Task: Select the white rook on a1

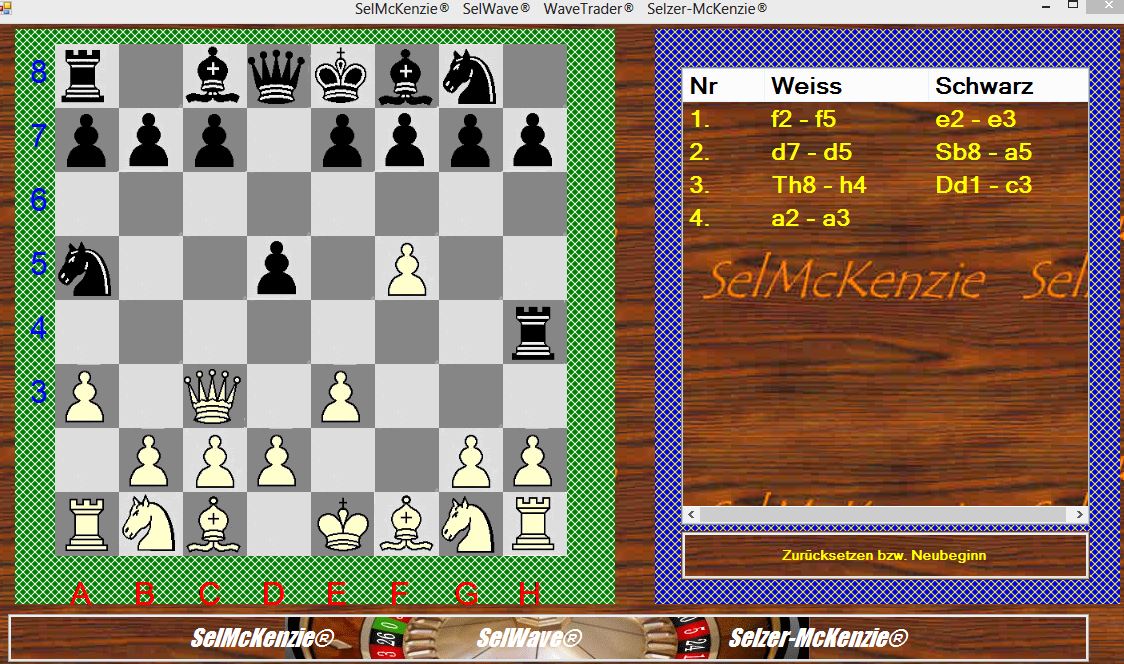Action: (x=87, y=524)
